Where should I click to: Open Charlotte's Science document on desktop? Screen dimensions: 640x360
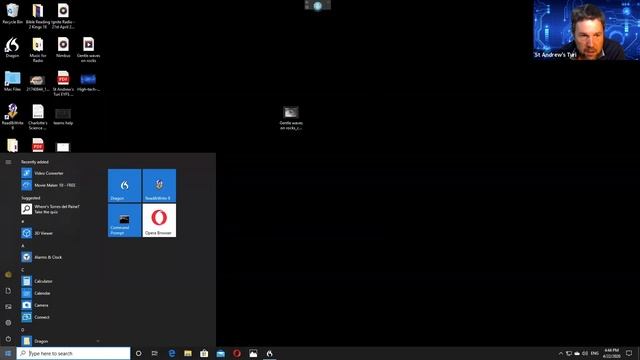(38, 117)
